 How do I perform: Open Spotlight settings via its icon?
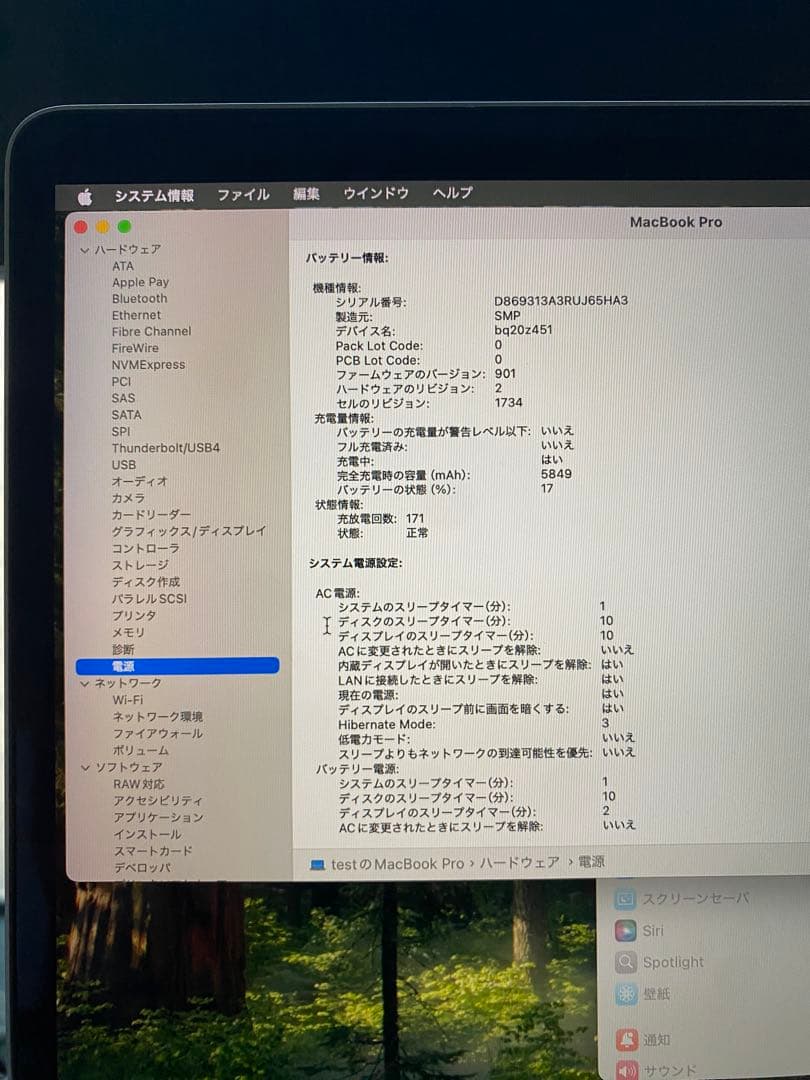(625, 962)
